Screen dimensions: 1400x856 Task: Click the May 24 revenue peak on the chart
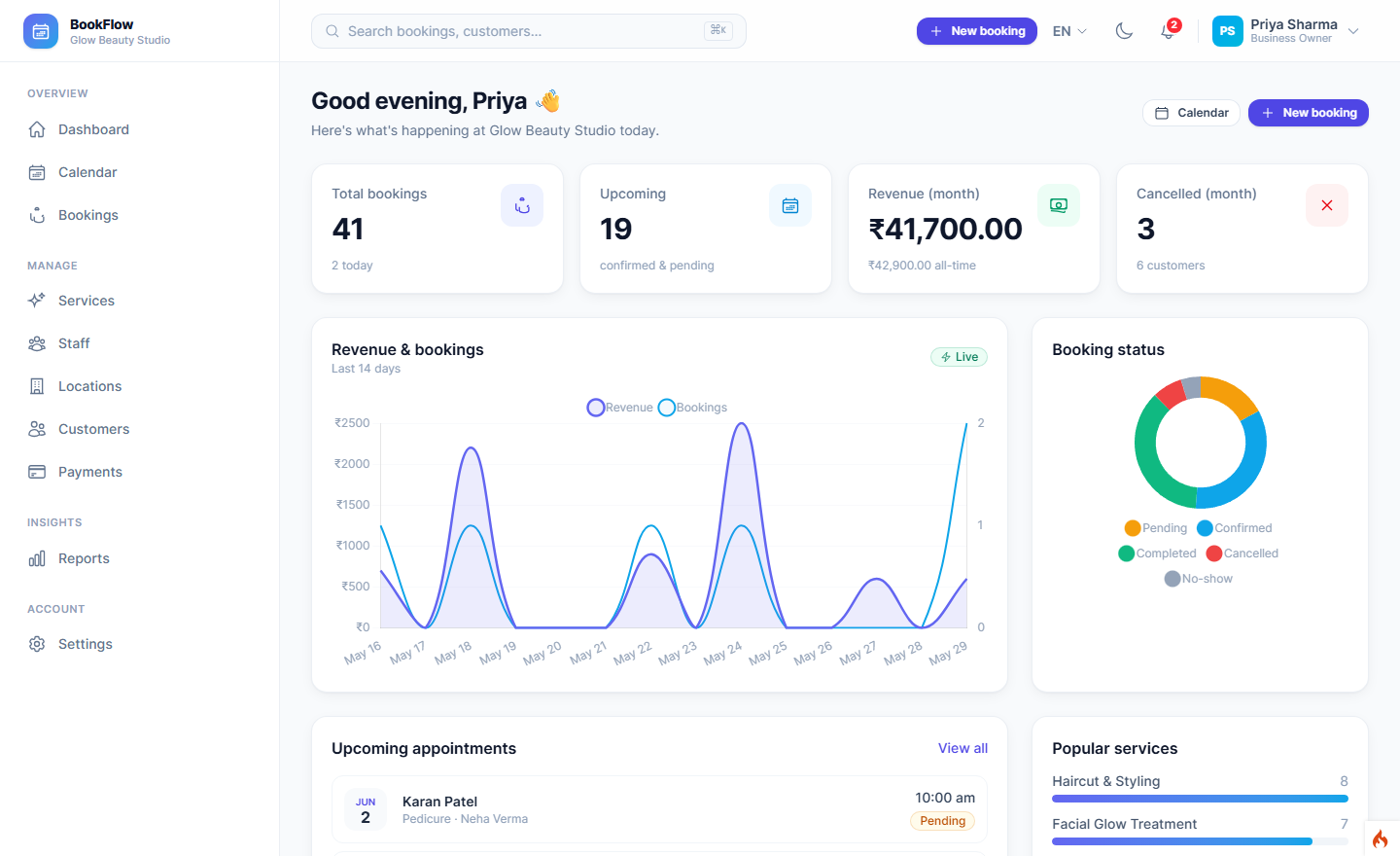pyautogui.click(x=742, y=424)
